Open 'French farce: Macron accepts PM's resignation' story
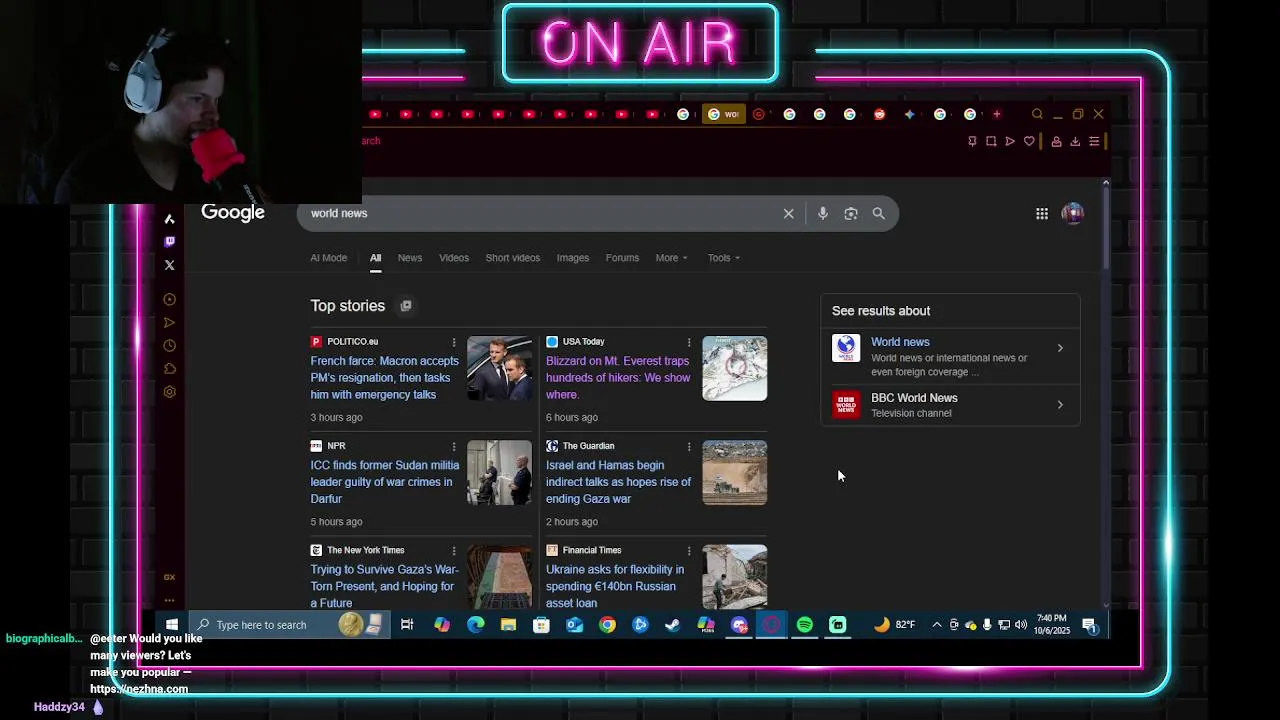Image resolution: width=1280 pixels, height=720 pixels. [385, 378]
